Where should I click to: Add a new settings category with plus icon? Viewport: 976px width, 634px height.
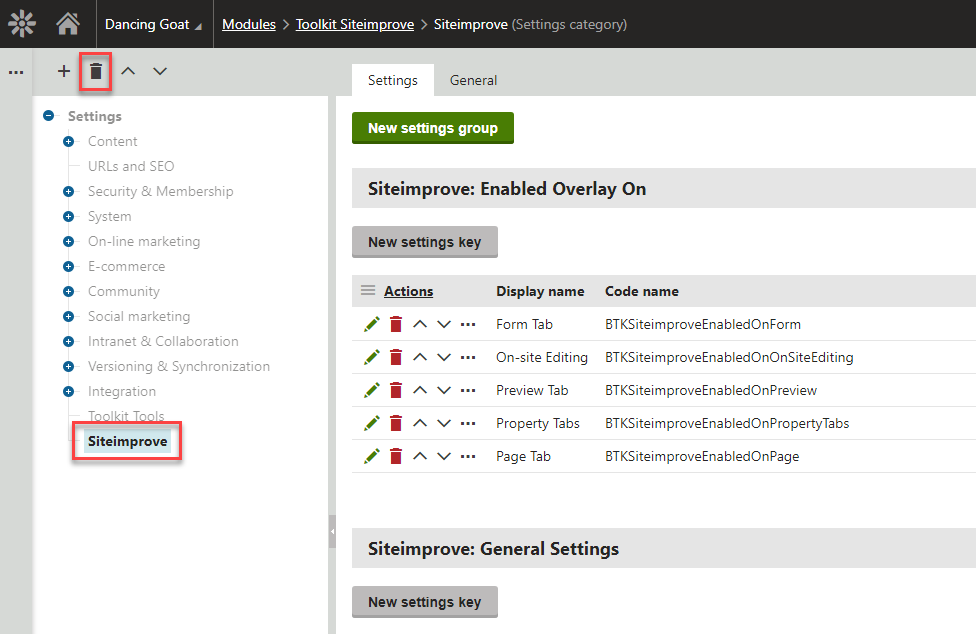[x=63, y=71]
